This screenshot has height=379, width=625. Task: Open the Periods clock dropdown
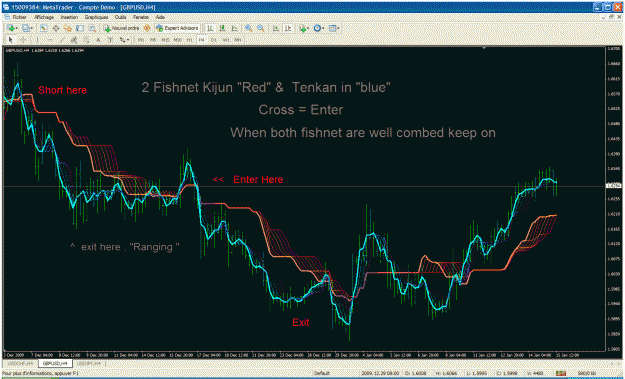pos(319,28)
